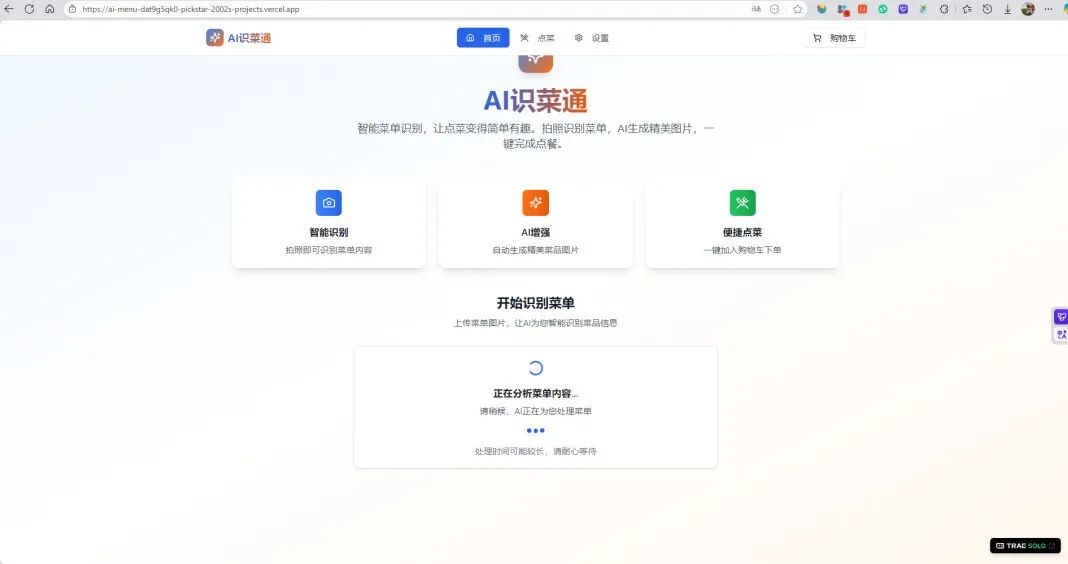Click the 拍照即可识别菜单内容 description
The width and height of the screenshot is (1068, 564).
[x=329, y=250]
